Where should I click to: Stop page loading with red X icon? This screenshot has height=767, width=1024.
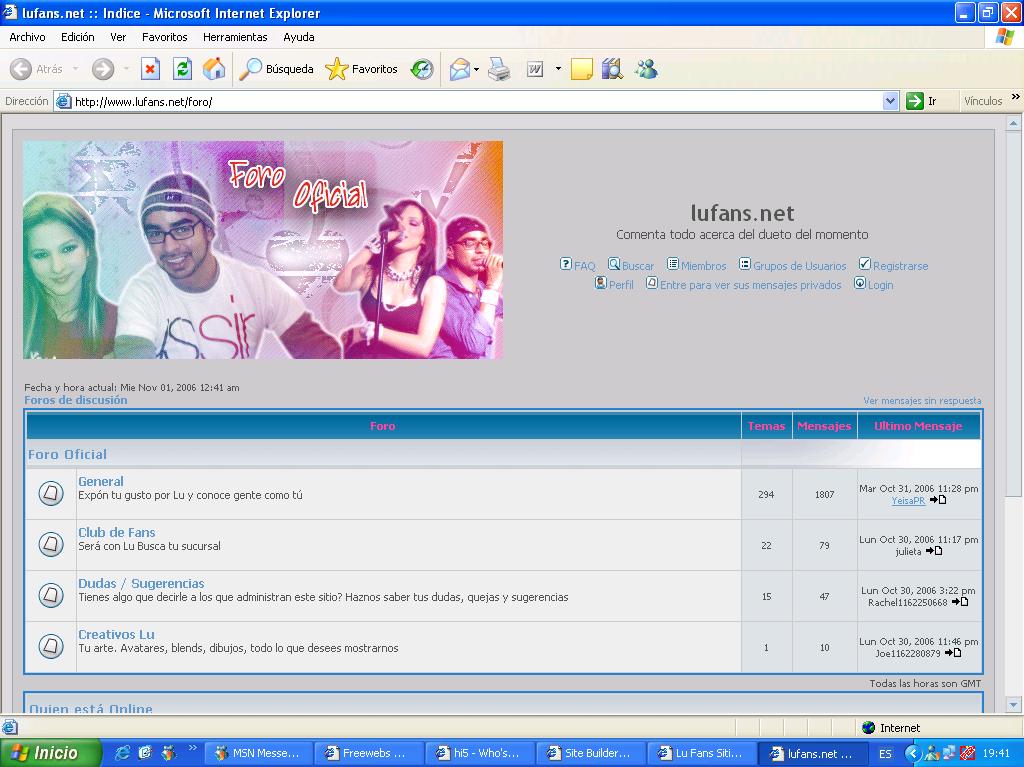(x=150, y=69)
